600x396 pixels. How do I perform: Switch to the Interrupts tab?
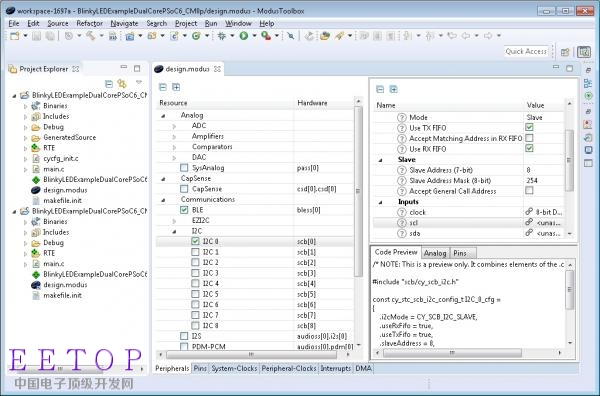[336, 368]
